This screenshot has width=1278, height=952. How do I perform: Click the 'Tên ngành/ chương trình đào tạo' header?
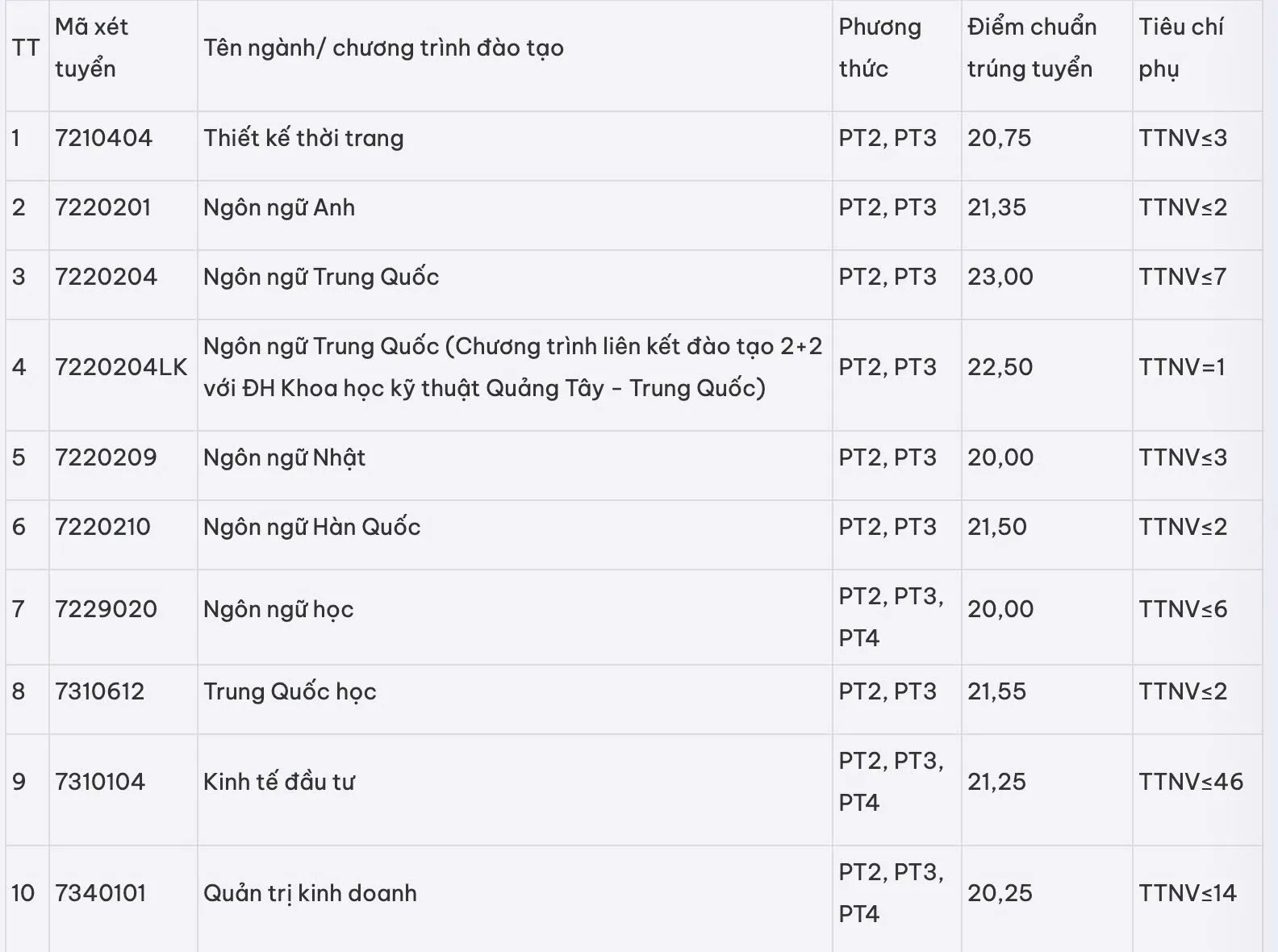click(383, 48)
